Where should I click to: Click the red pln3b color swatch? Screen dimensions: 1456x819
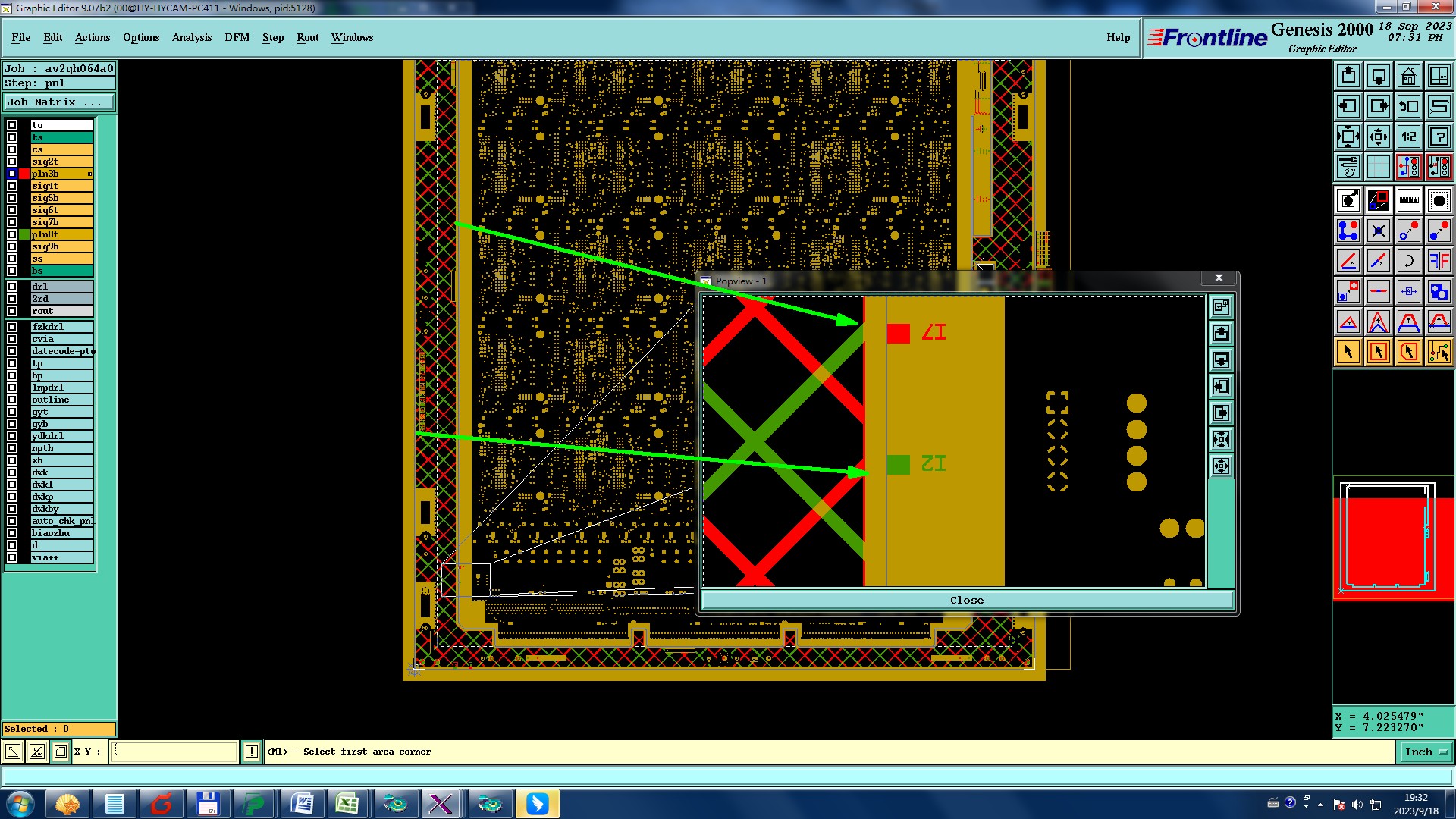pos(24,174)
